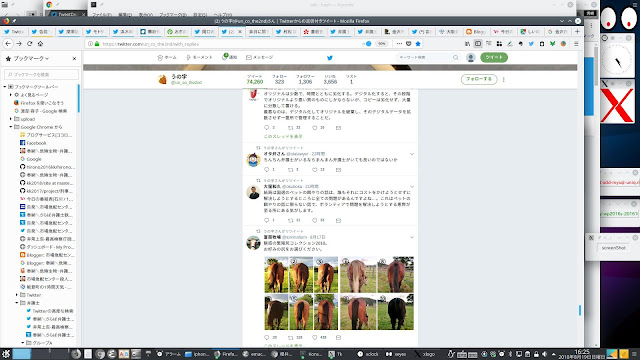This screenshot has width=640, height=360.
Task: Open the Bluetooth icon in system tray
Action: [511, 354]
